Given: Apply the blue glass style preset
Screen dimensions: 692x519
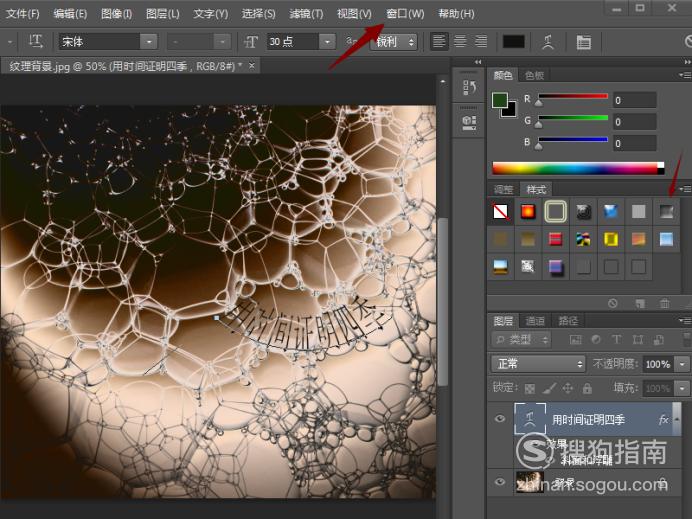Looking at the screenshot, I should pos(611,212).
